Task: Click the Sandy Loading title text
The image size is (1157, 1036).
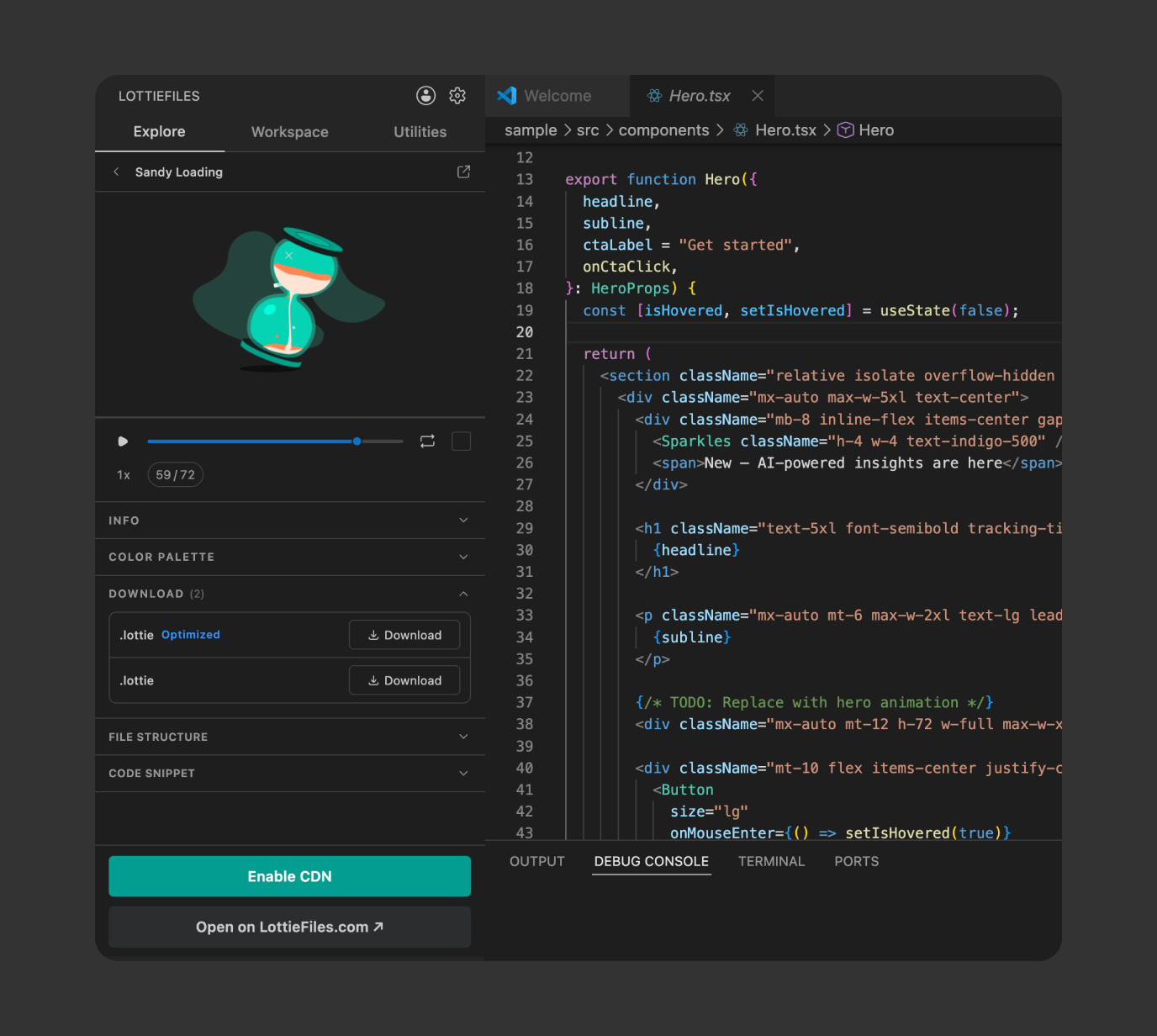Action: pyautogui.click(x=179, y=172)
